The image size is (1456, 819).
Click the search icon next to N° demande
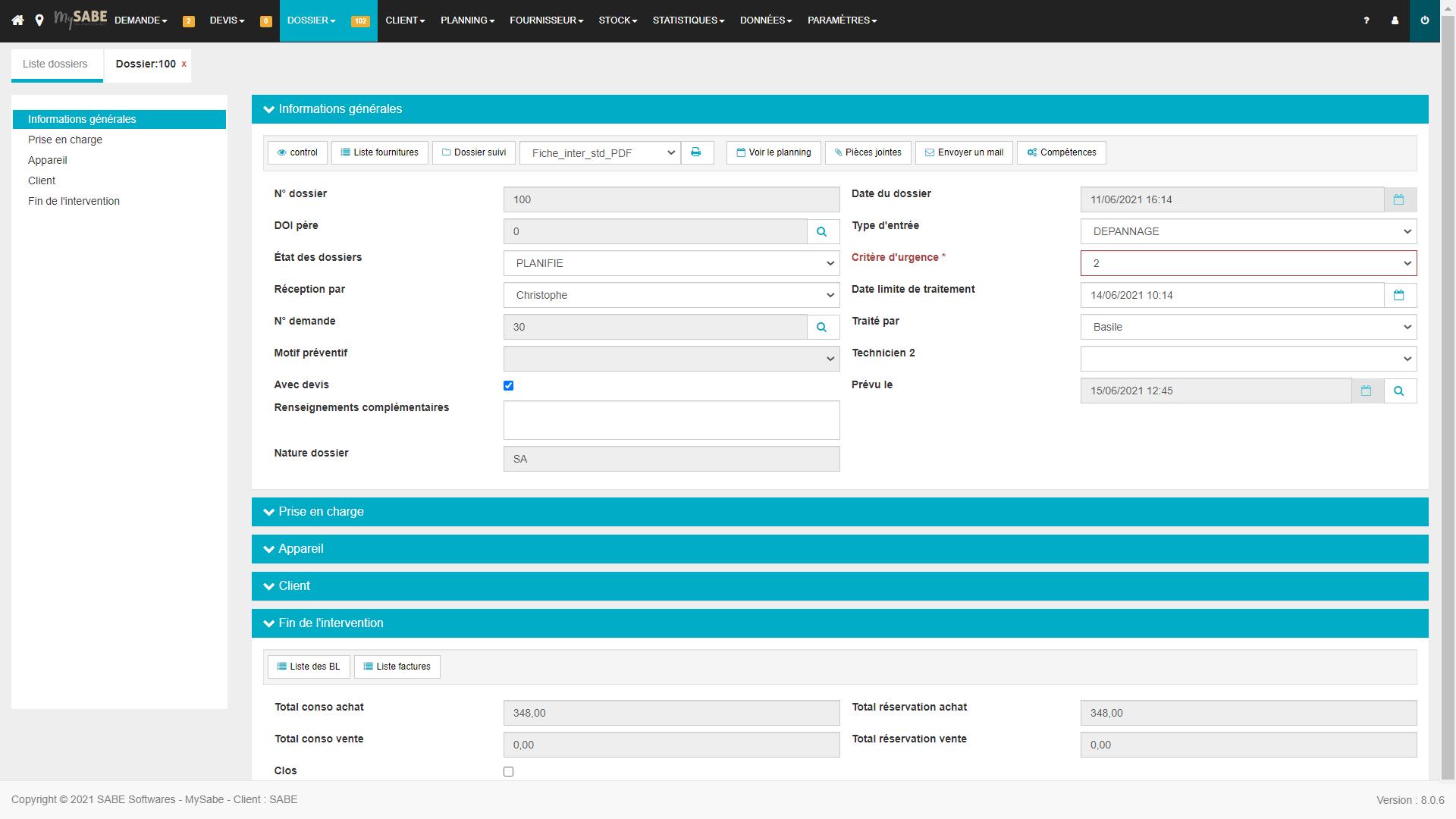(x=823, y=327)
